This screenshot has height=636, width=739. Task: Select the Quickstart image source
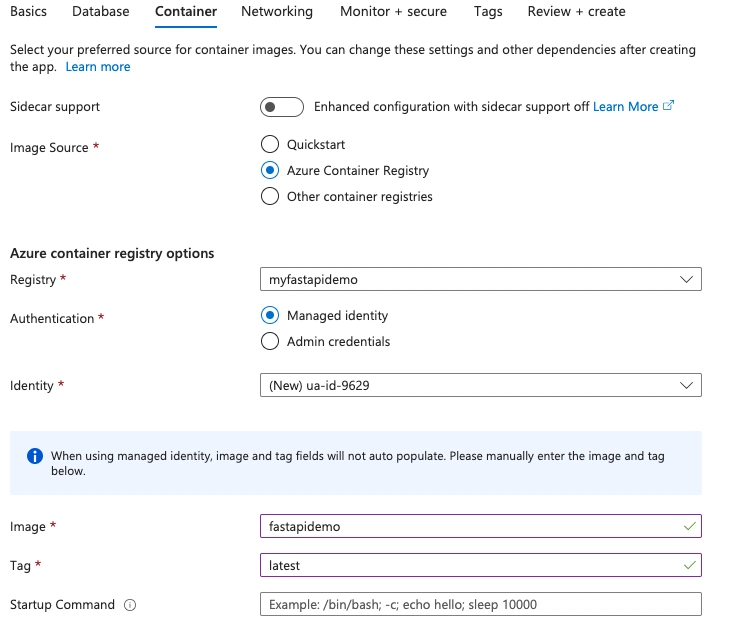coord(270,144)
